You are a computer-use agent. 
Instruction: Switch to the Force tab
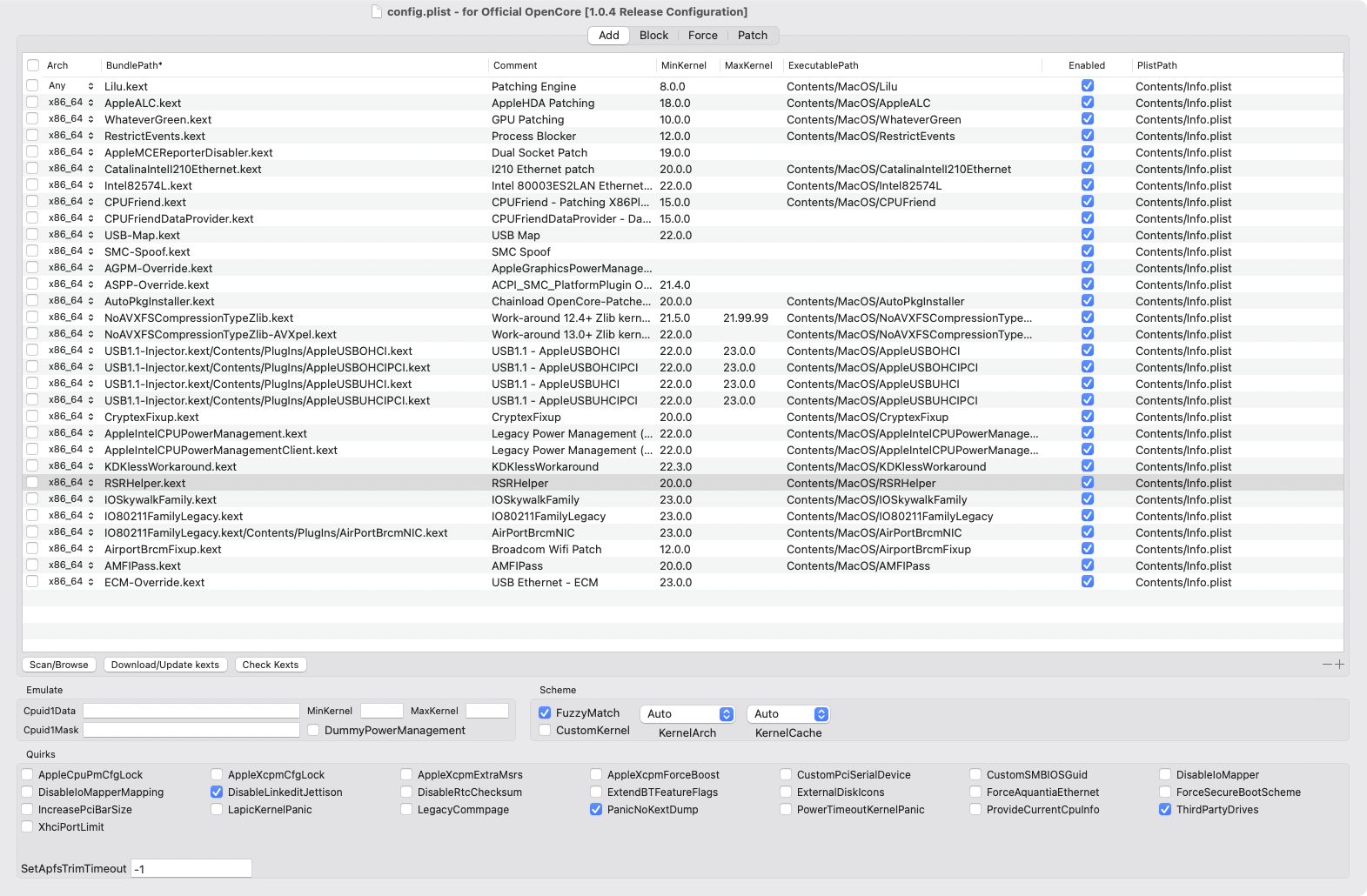click(702, 36)
